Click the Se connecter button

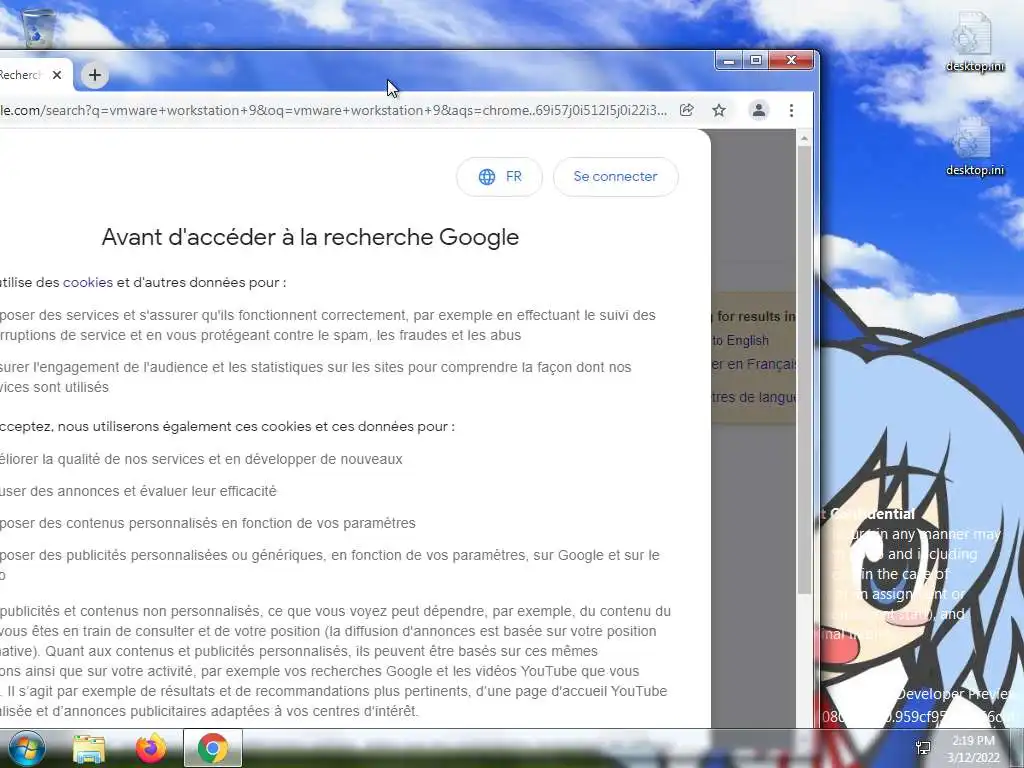tap(615, 176)
